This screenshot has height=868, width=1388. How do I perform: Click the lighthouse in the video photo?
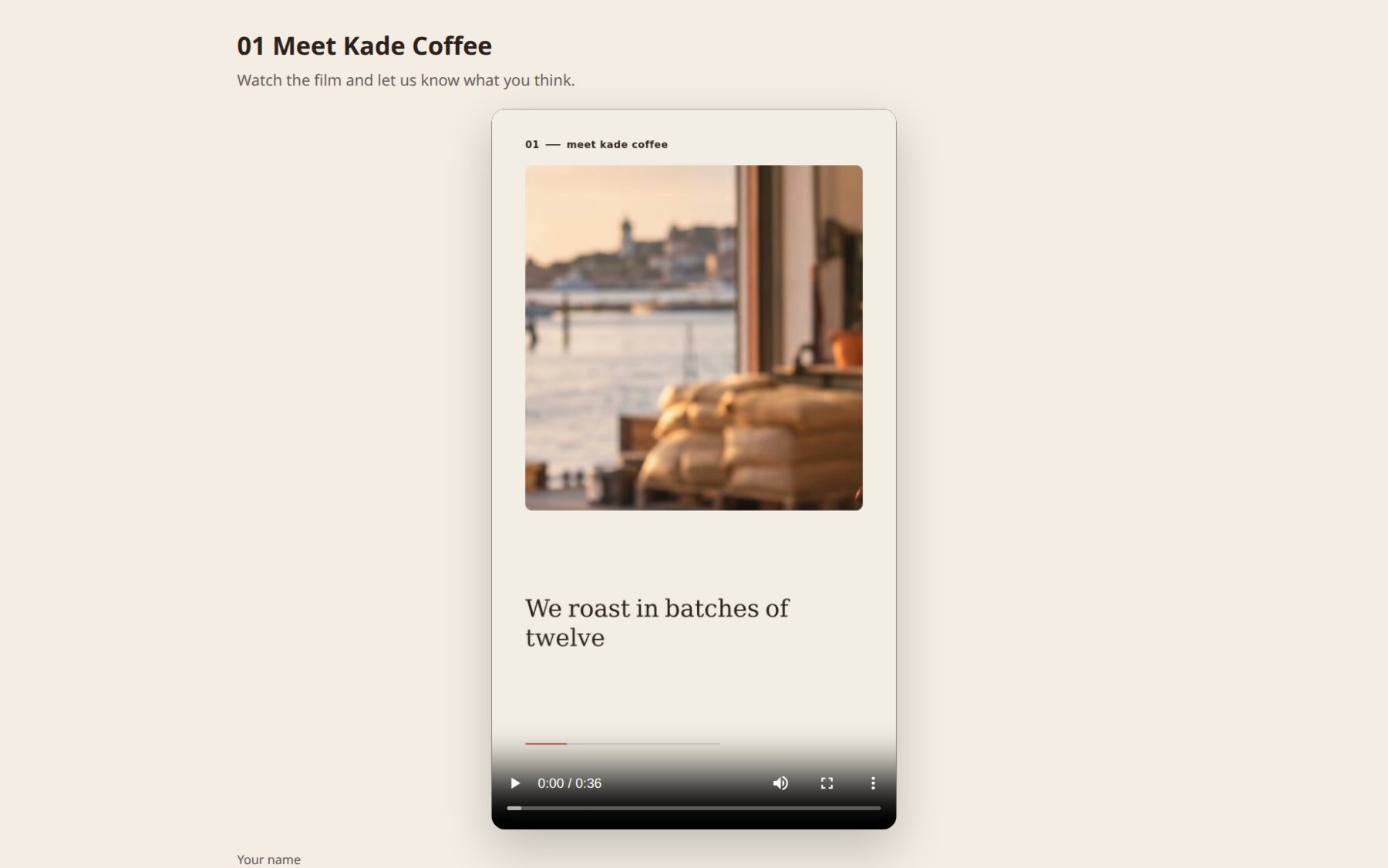click(x=627, y=237)
